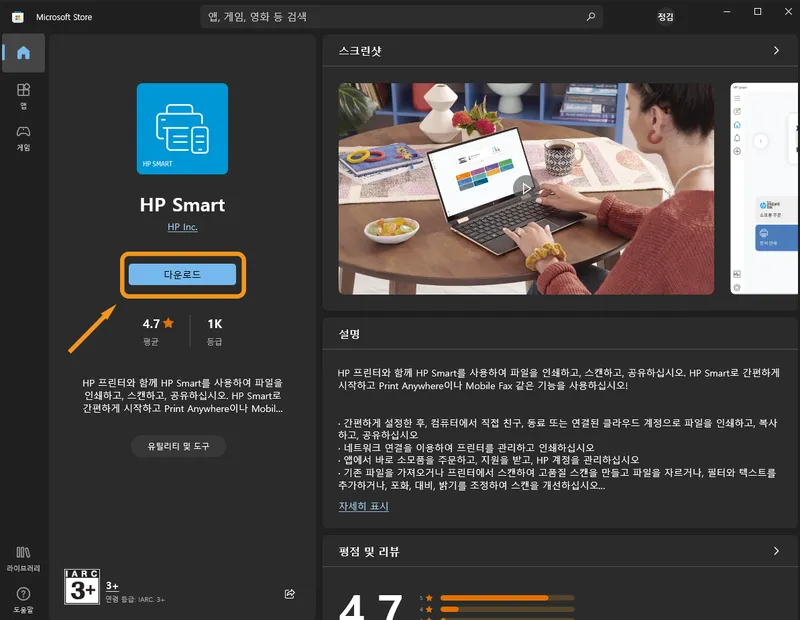Click the share icon below the app description

(290, 593)
